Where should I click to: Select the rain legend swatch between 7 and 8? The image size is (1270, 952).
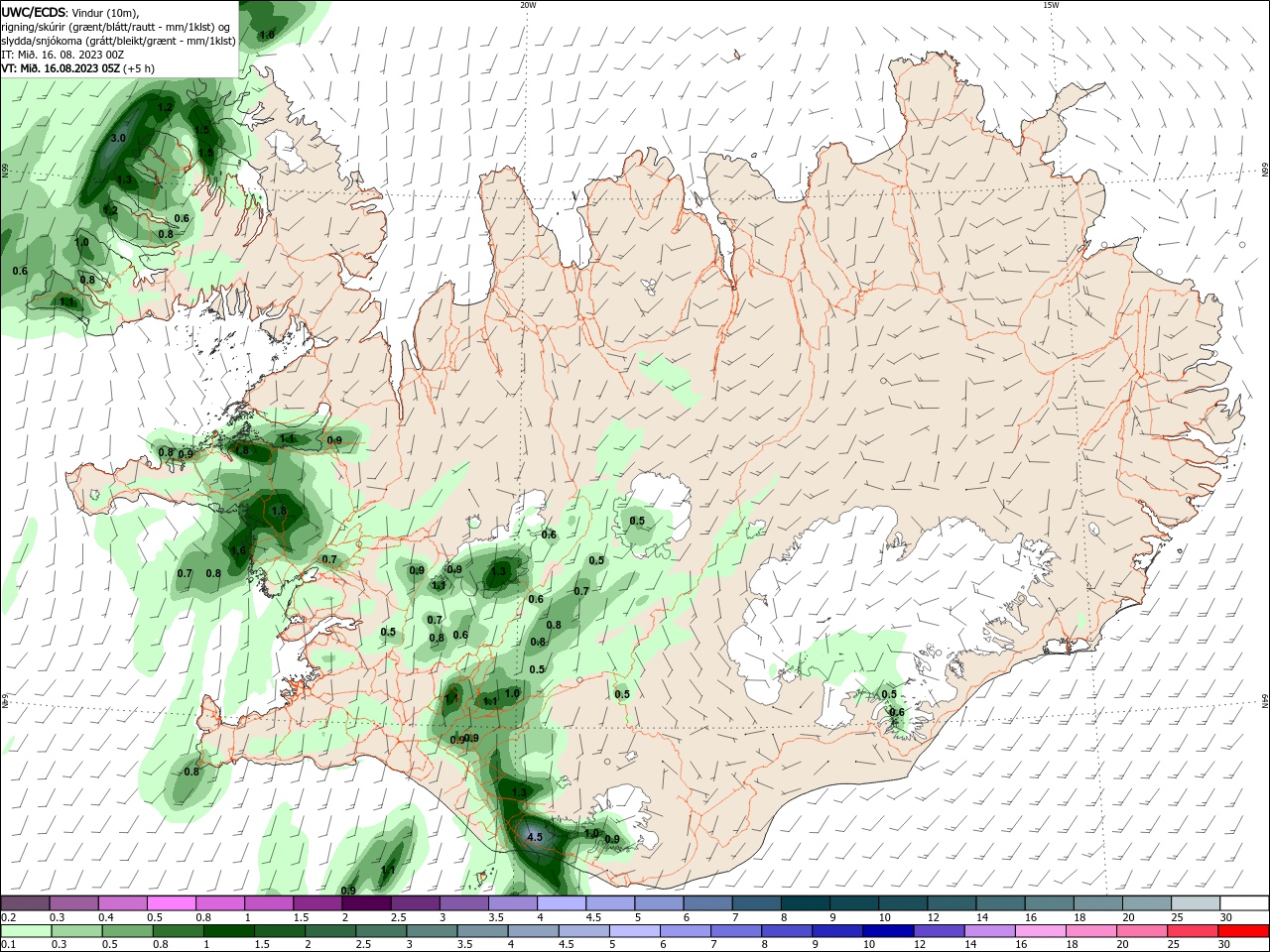[737, 931]
